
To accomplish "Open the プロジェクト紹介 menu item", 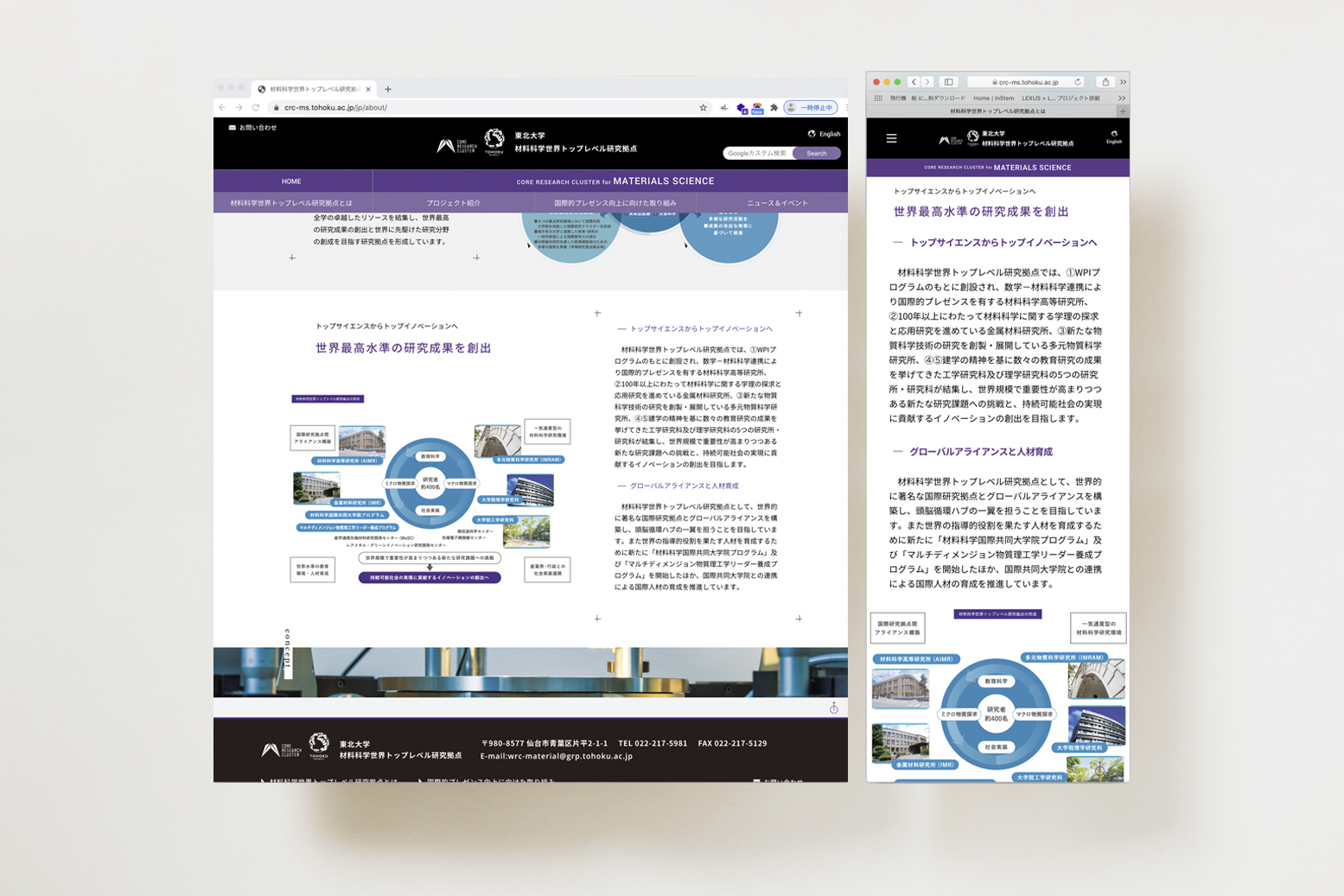I will point(453,203).
